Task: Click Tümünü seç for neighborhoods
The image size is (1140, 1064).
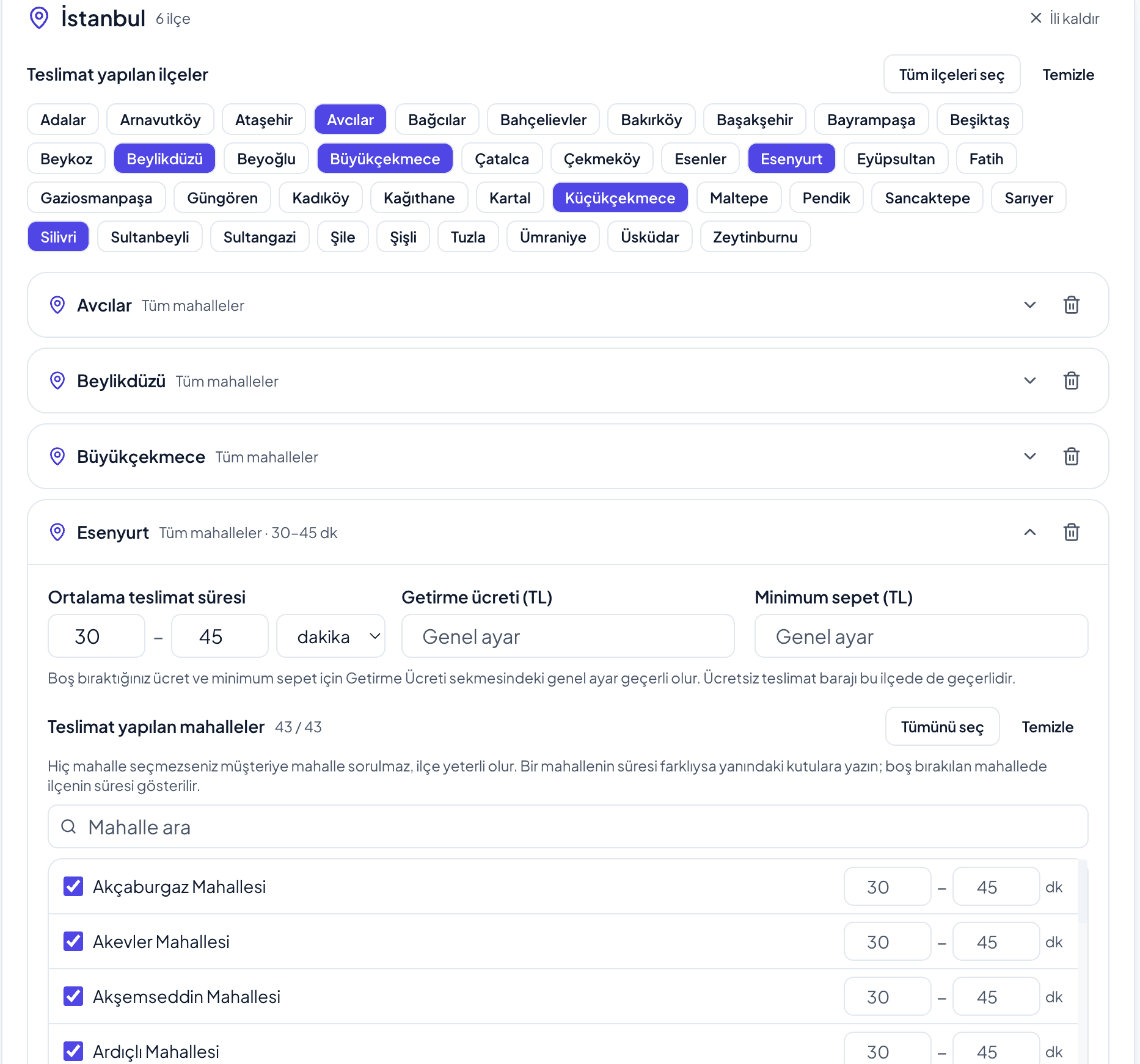Action: pos(942,727)
